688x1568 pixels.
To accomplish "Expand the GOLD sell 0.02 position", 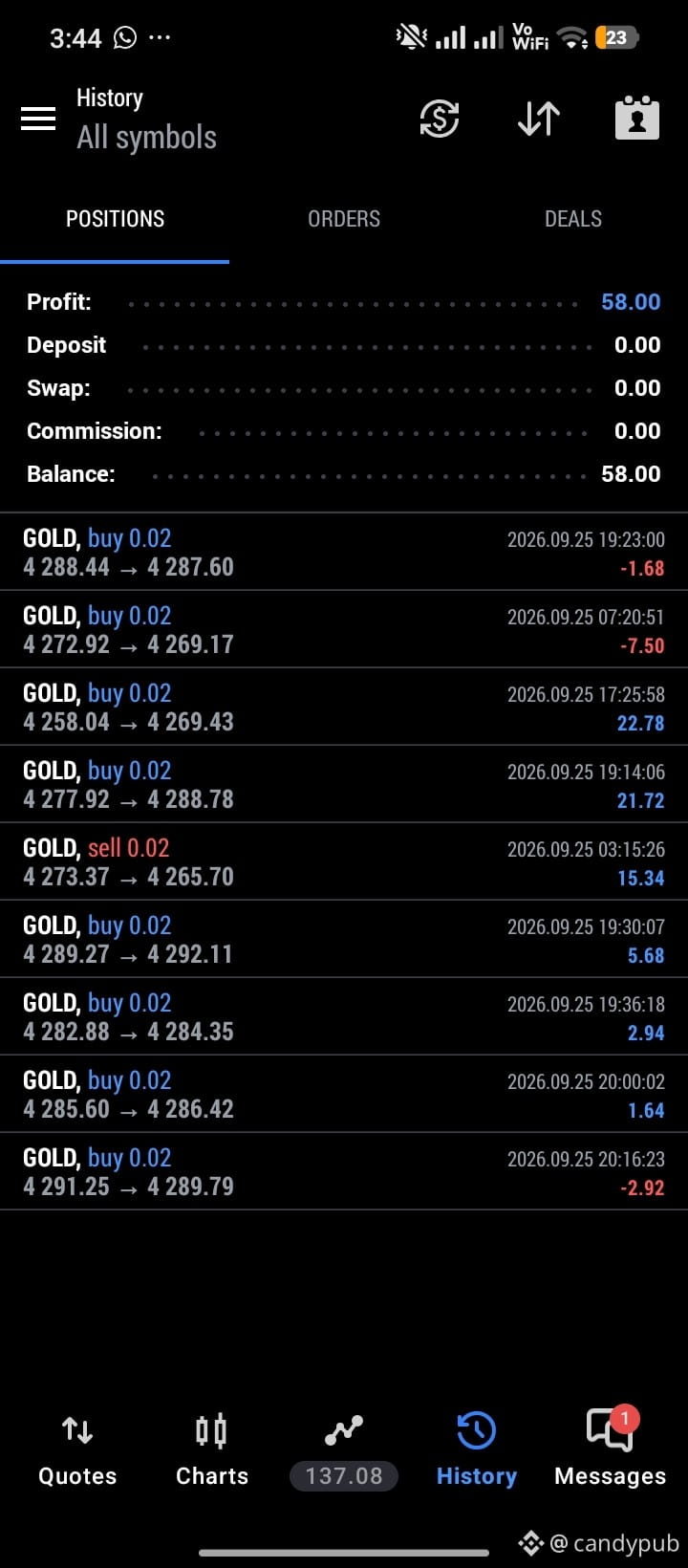I will tap(344, 861).
